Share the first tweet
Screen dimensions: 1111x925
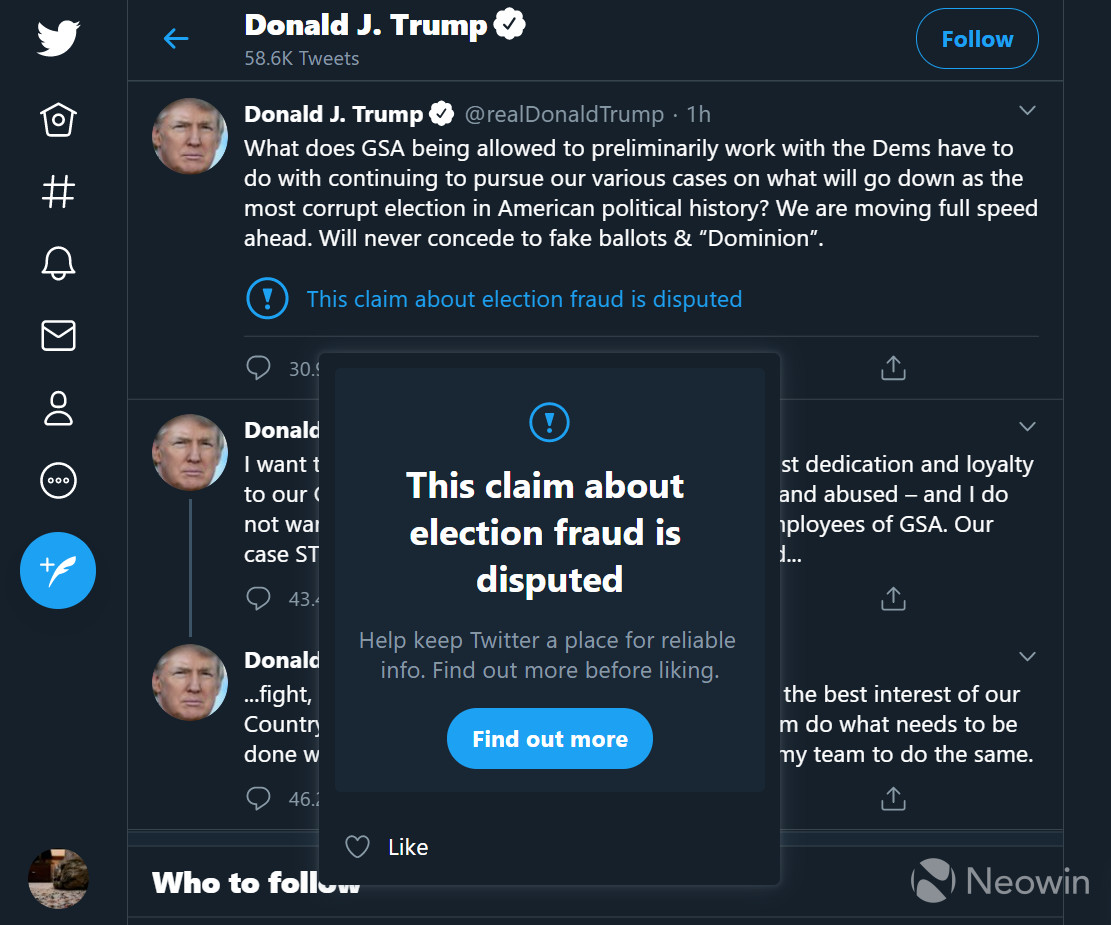pos(893,368)
